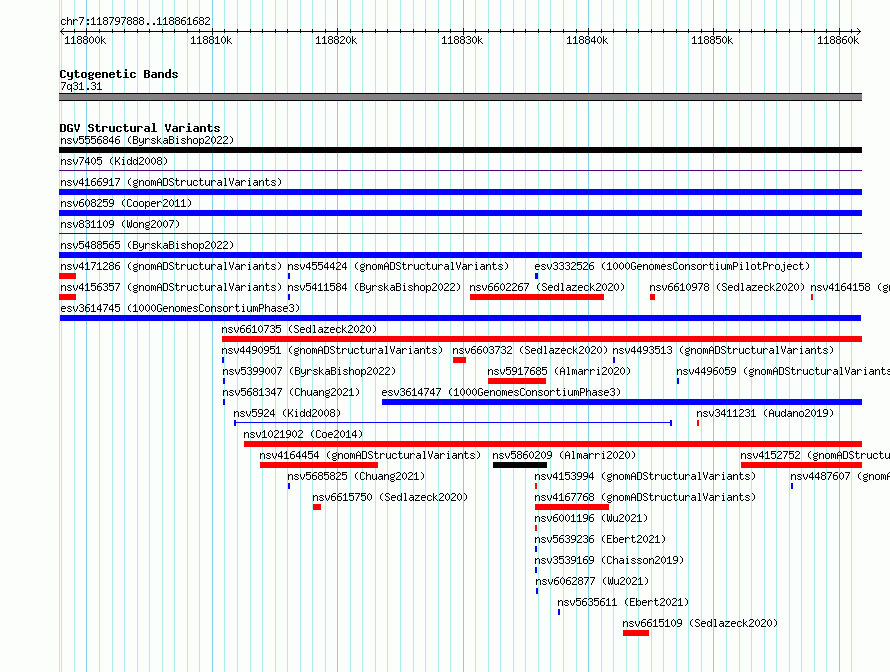This screenshot has width=890, height=672.
Task: Select the blue bar under nsv608259
Action: pos(460,213)
